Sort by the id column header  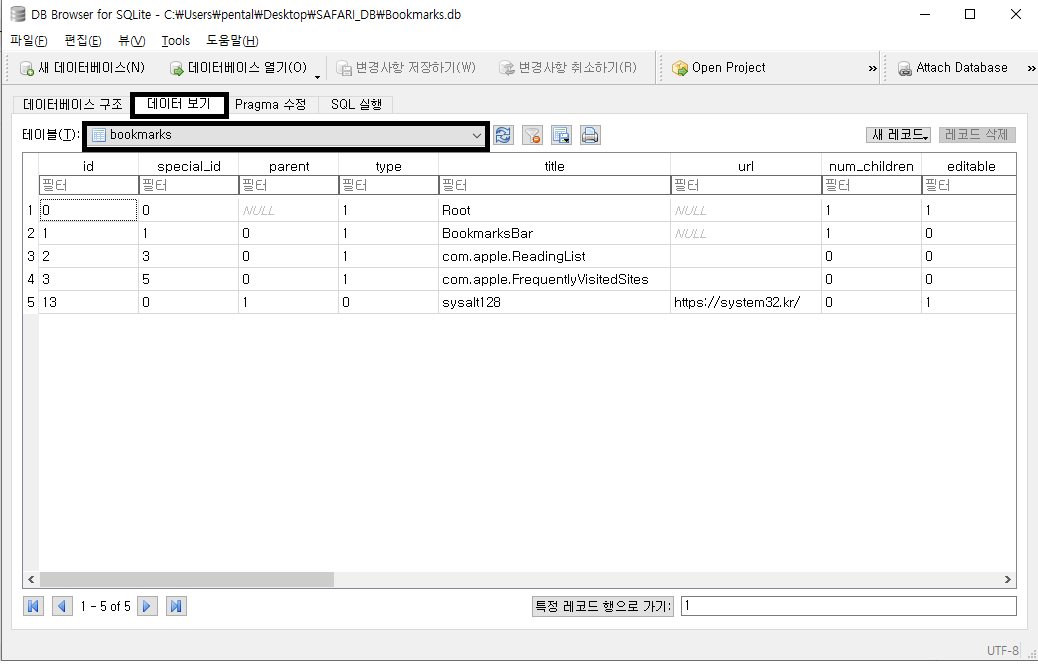pos(89,166)
